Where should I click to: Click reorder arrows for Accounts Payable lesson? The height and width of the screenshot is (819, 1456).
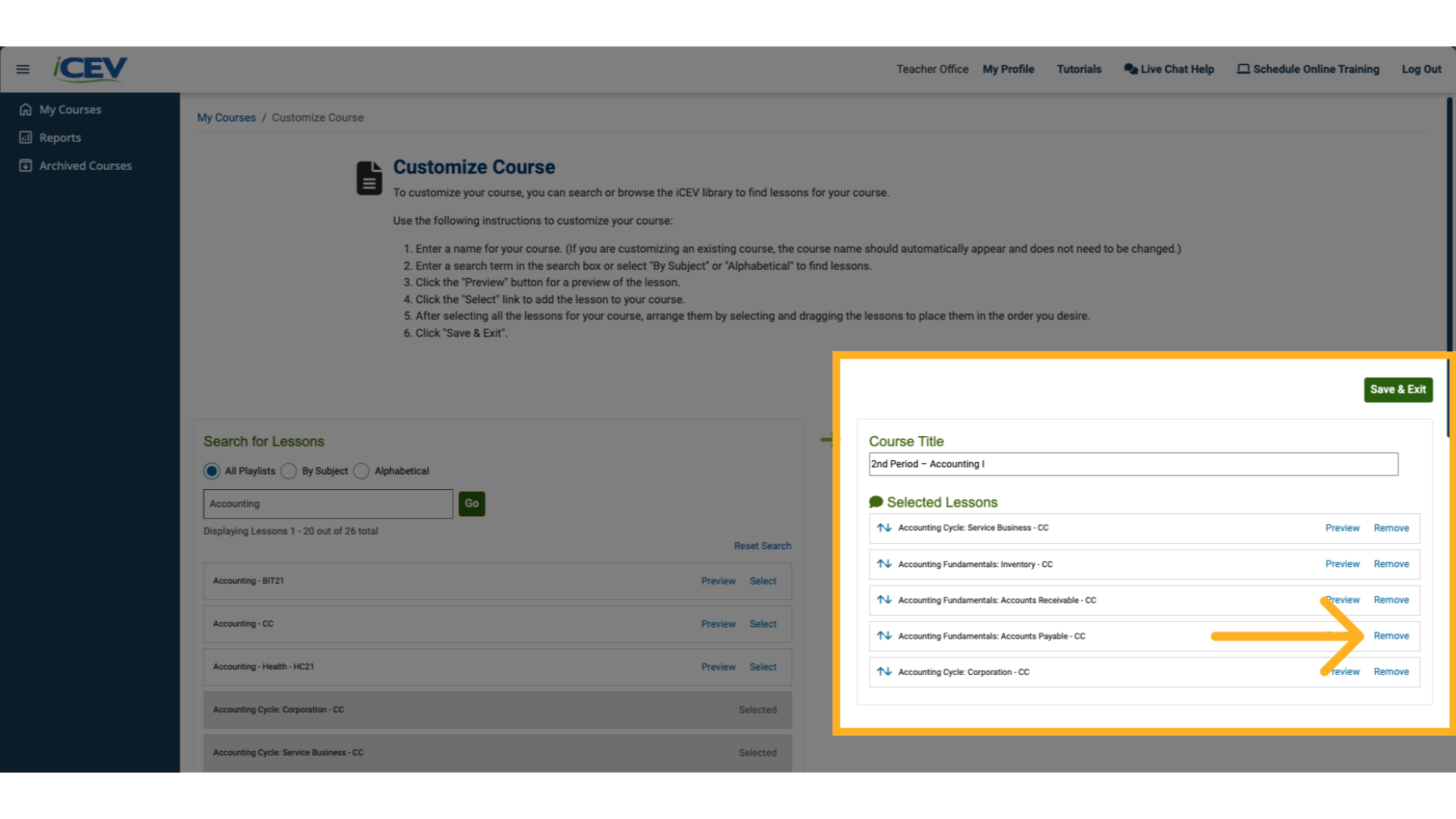click(884, 636)
